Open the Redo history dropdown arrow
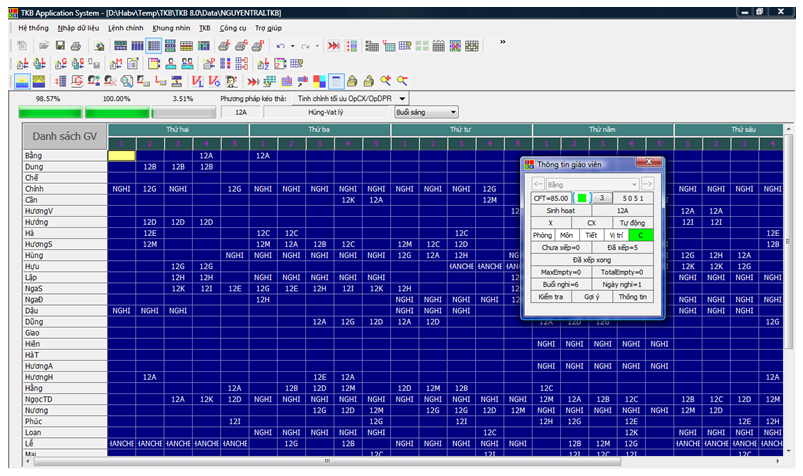Image resolution: width=803 pixels, height=476 pixels. pyautogui.click(x=318, y=46)
